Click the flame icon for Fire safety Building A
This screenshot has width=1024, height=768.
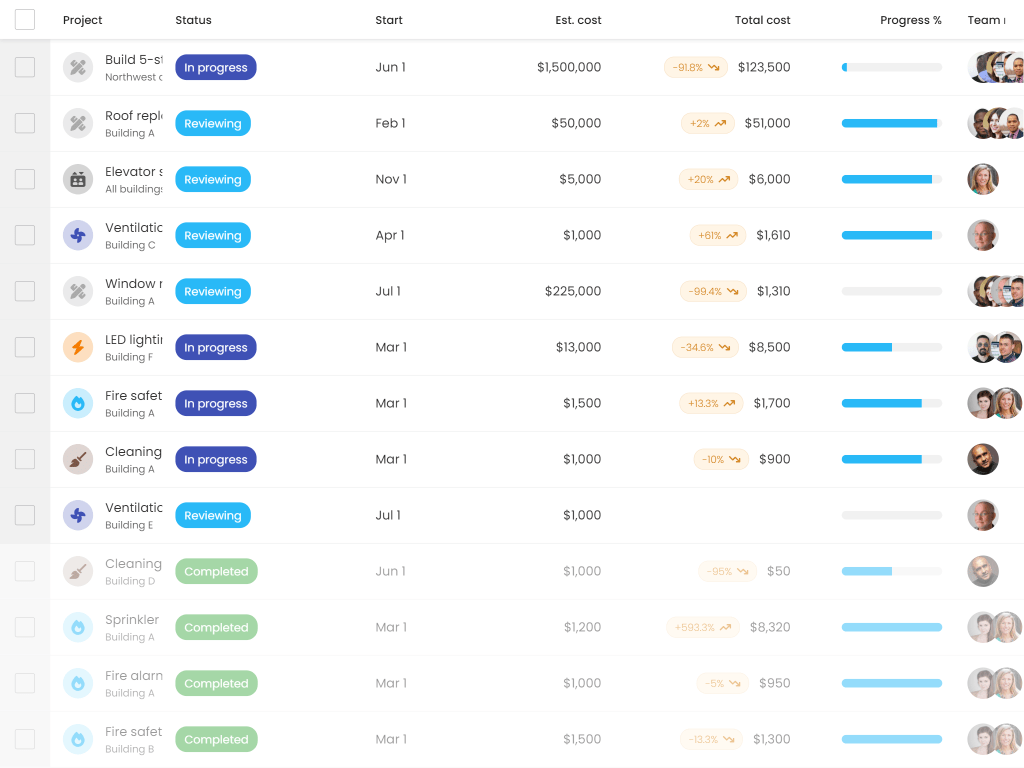[78, 404]
